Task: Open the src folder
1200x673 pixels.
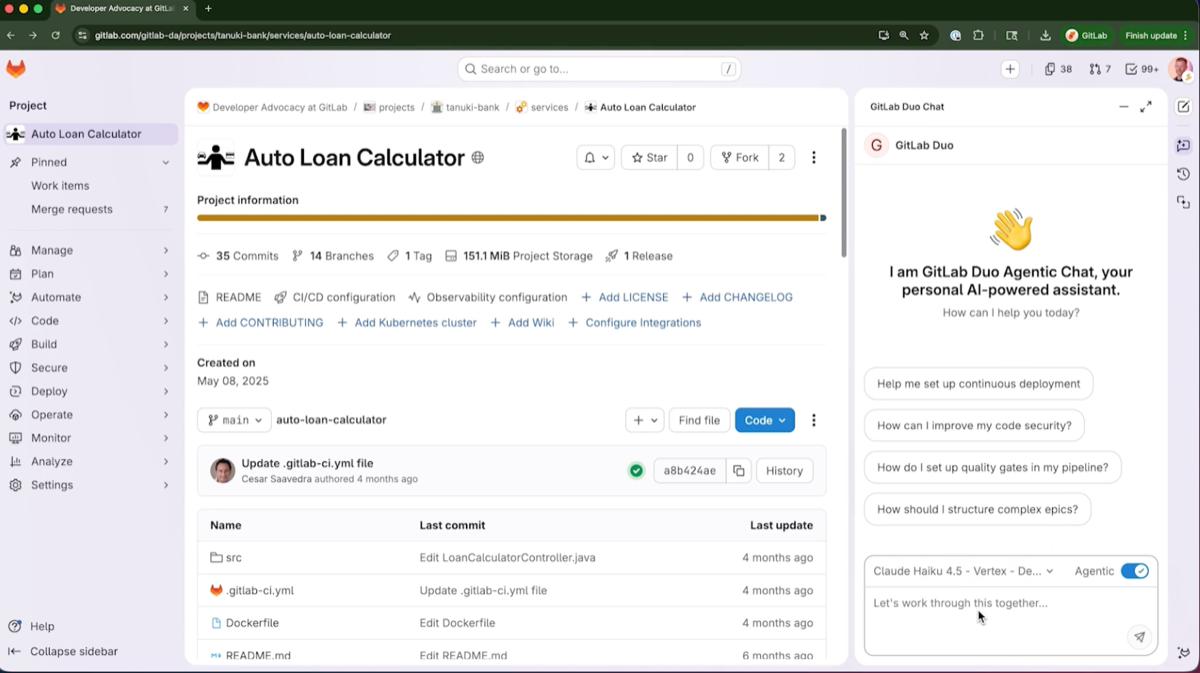Action: pos(233,558)
